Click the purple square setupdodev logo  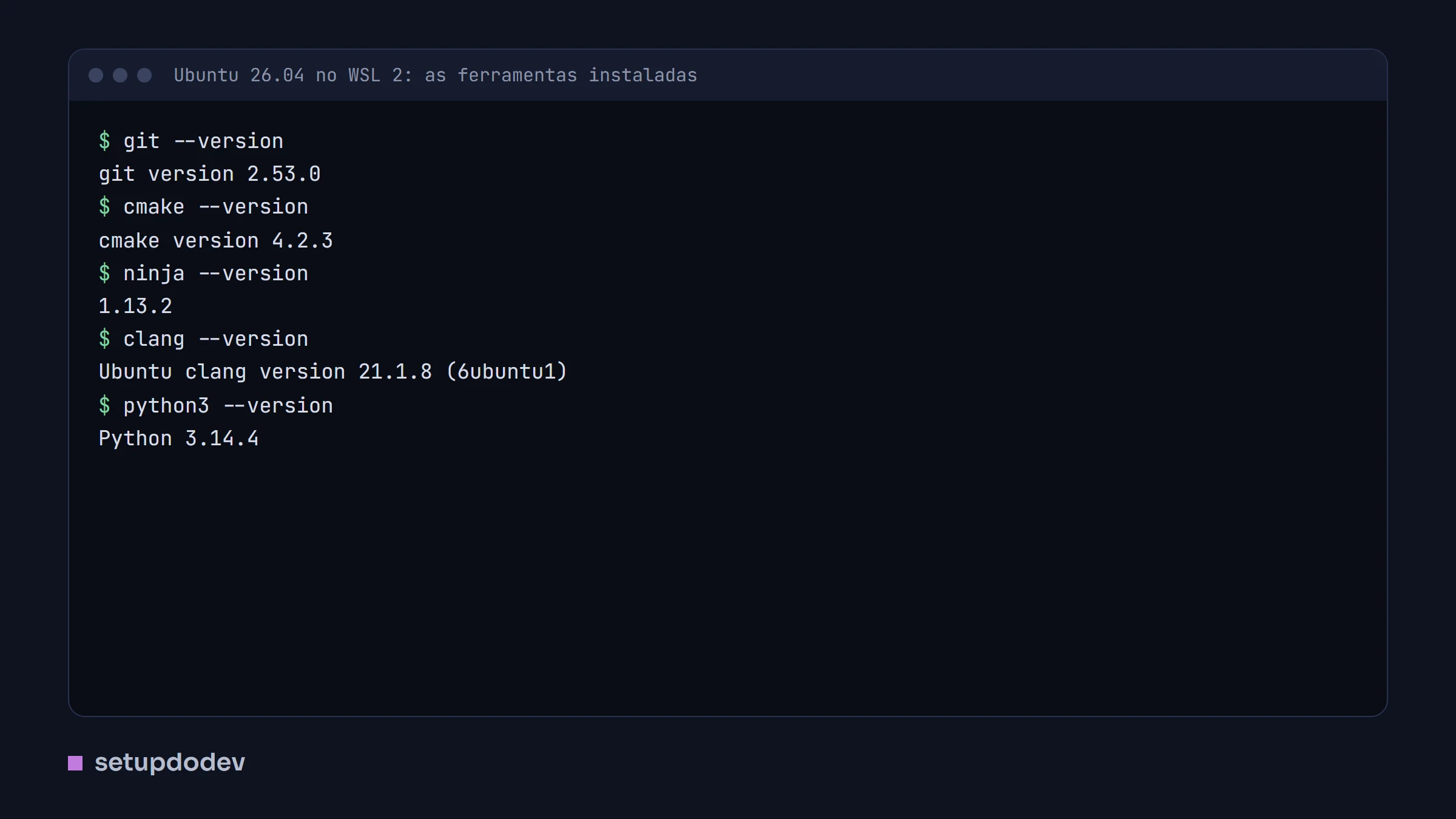tap(75, 763)
